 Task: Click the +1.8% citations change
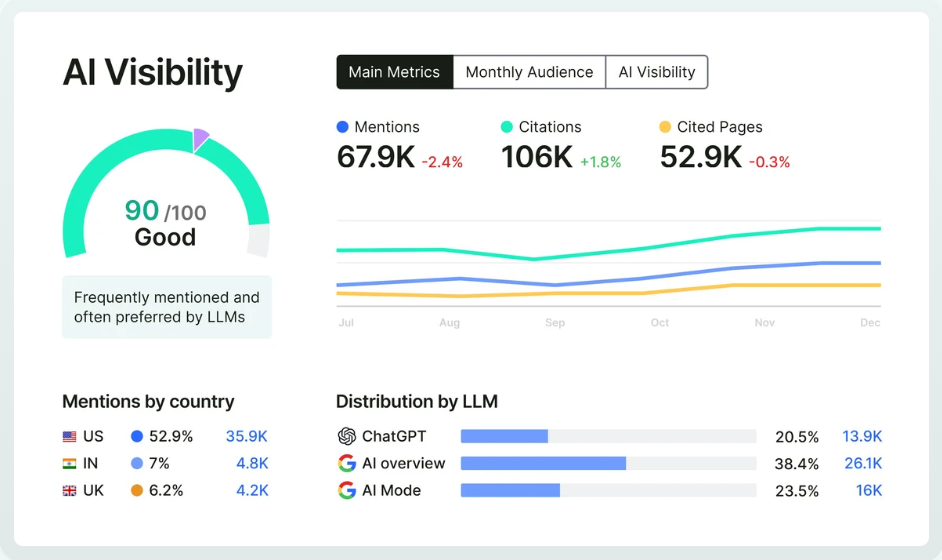point(600,162)
